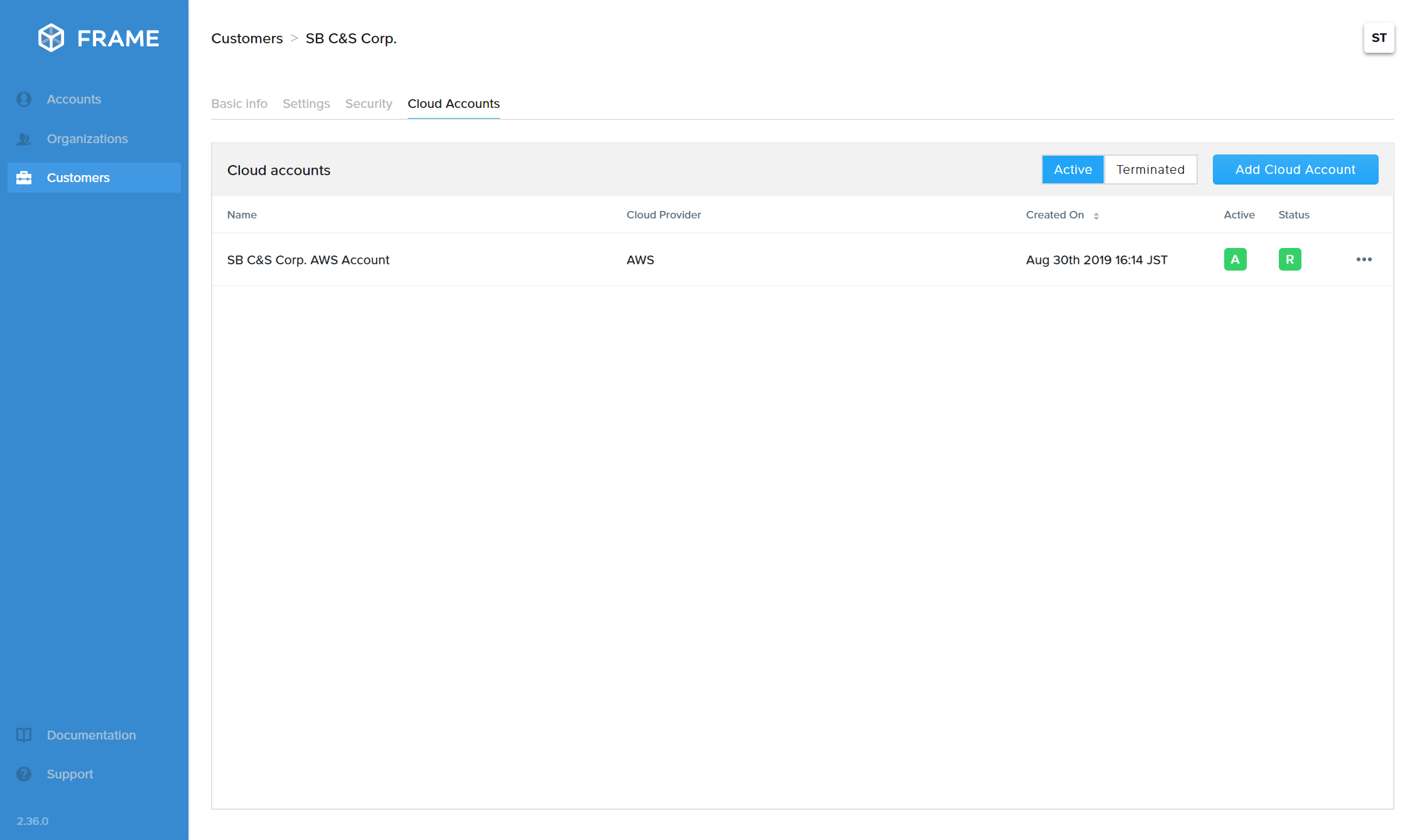Click the Name column header
1417x840 pixels.
tap(242, 215)
